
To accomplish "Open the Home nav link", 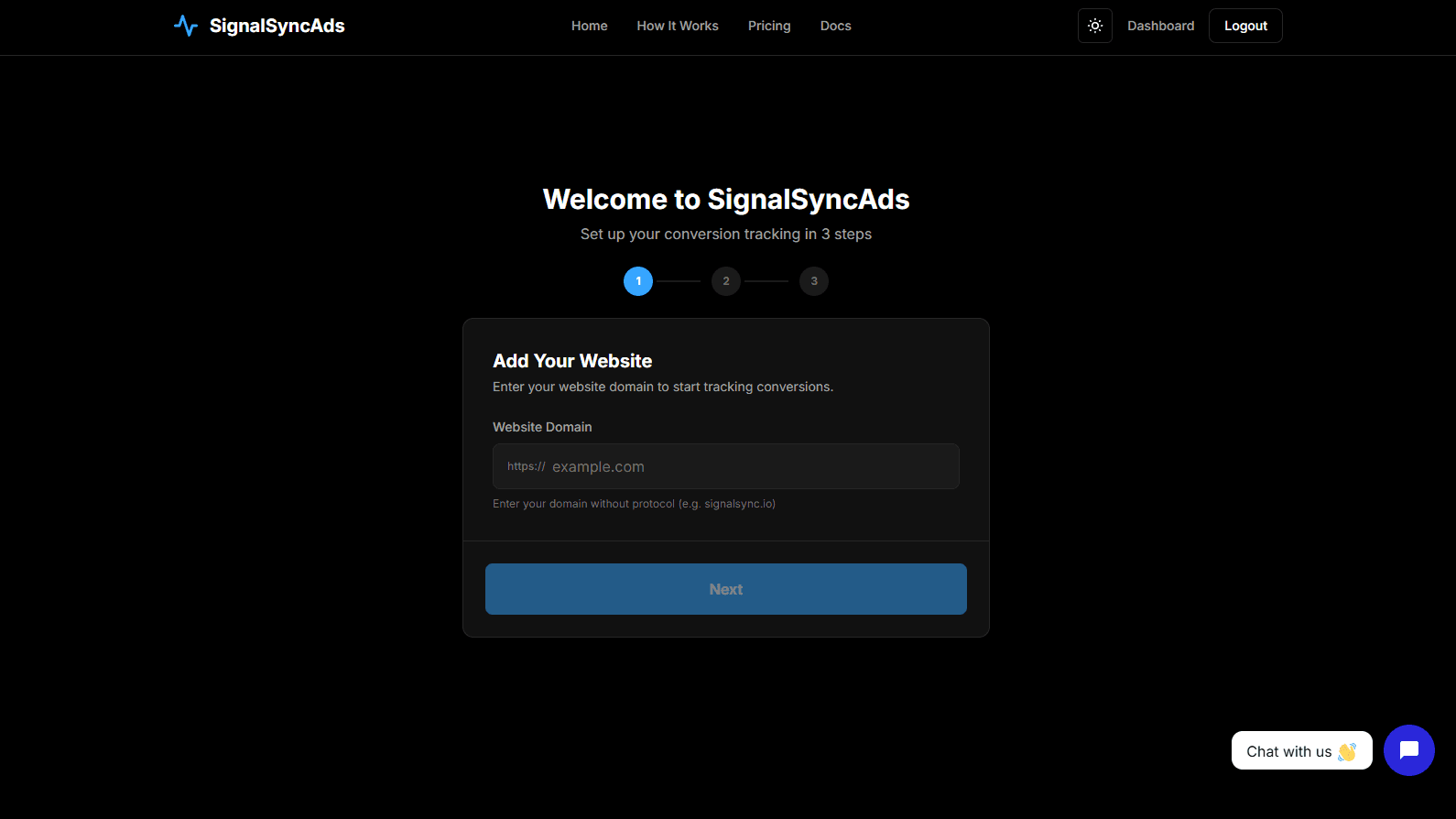I will coord(590,26).
